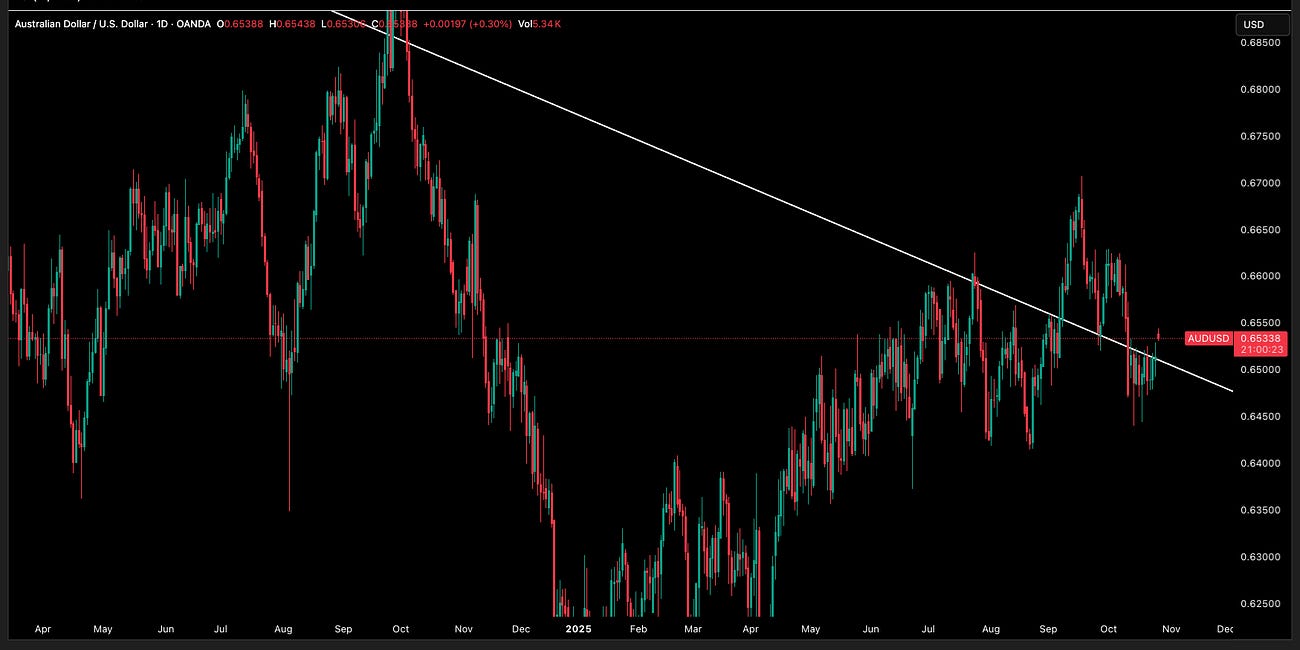Click the High value H0.65438 in legend
Viewport: 1300px width, 650px height.
[x=290, y=22]
